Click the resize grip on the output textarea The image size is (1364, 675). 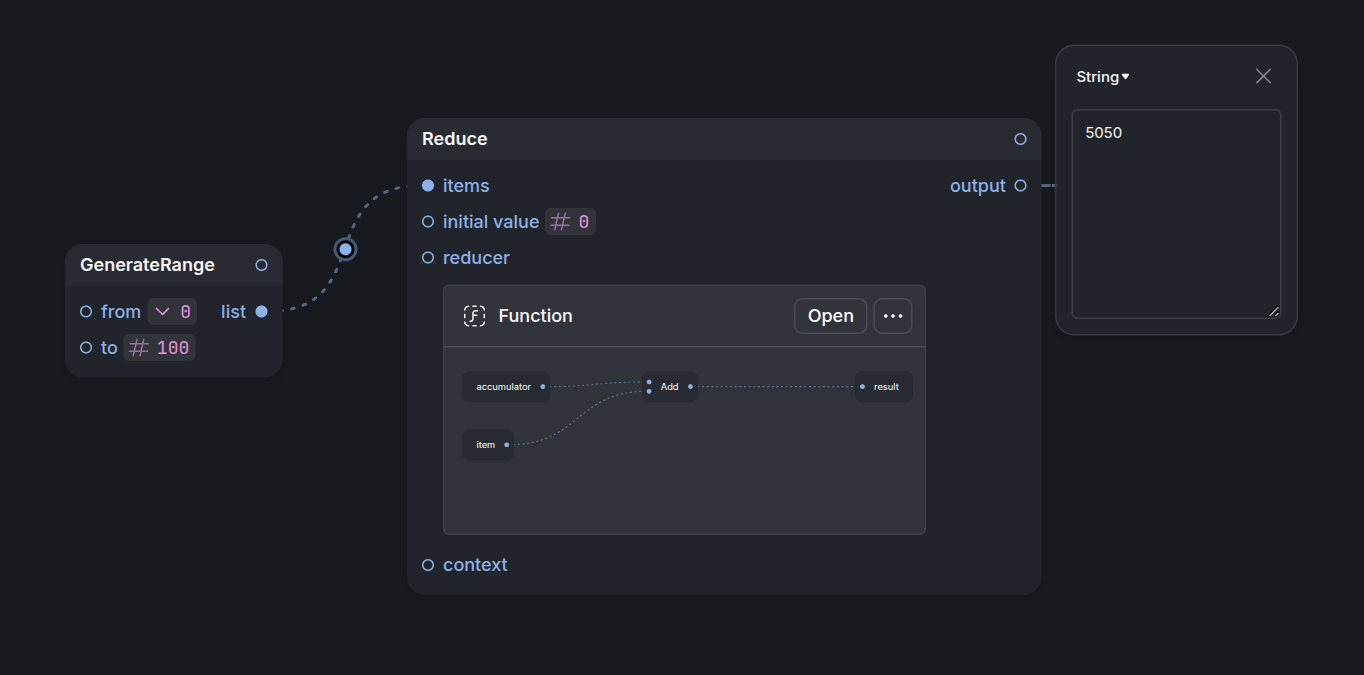point(1273,311)
